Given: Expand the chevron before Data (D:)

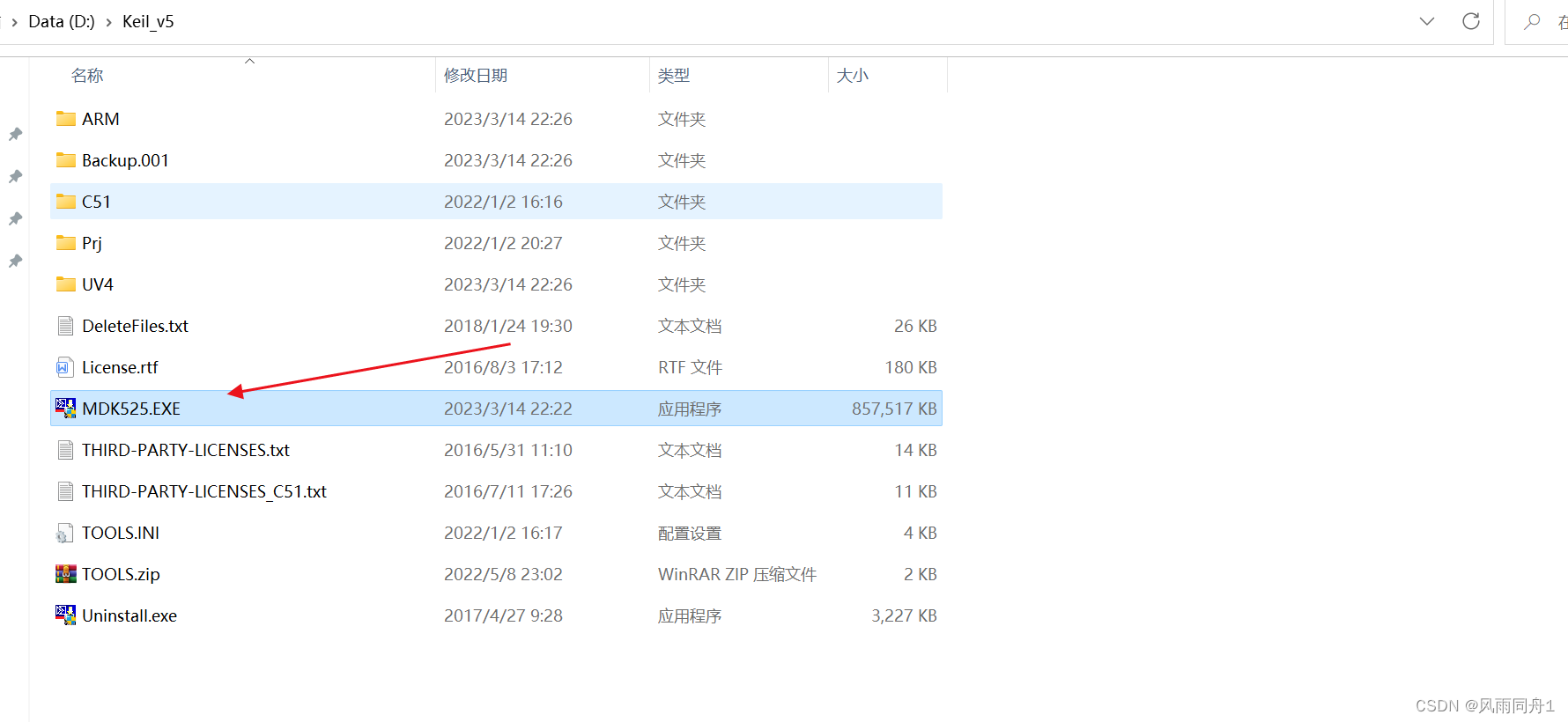Looking at the screenshot, I should (15, 22).
